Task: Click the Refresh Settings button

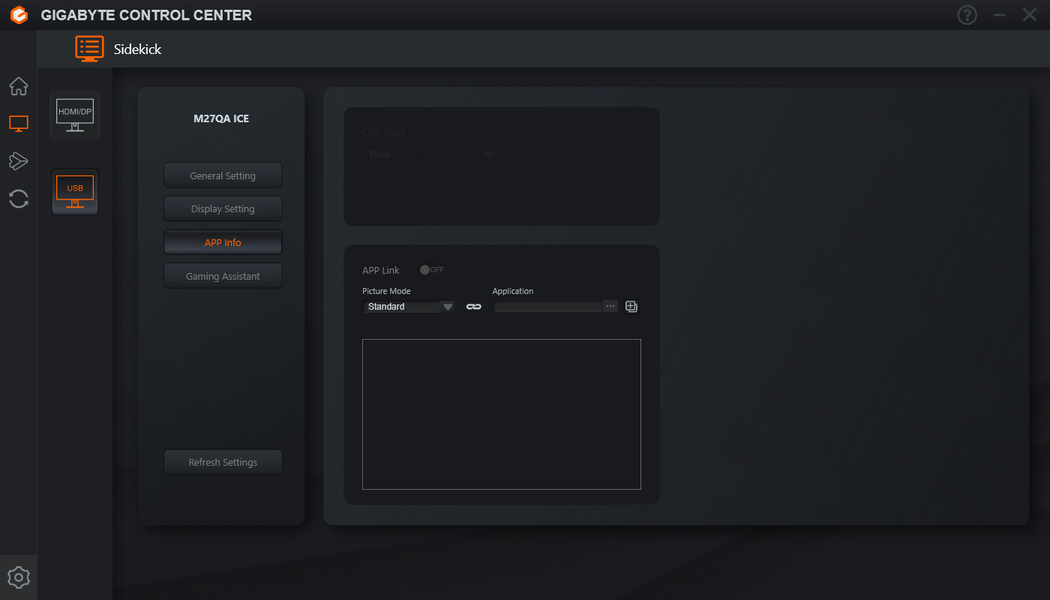Action: point(223,462)
